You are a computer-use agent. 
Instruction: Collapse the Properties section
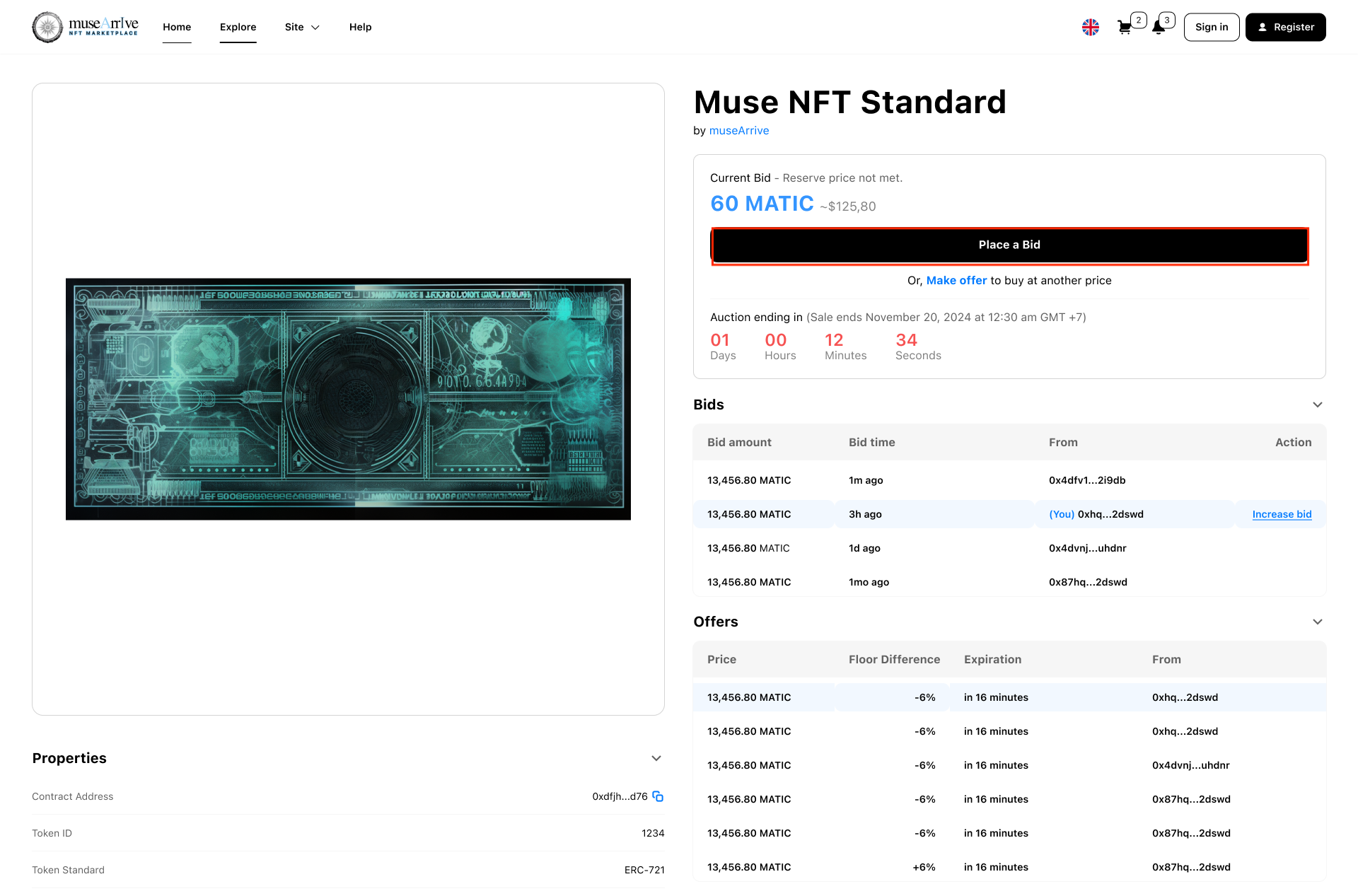click(656, 758)
